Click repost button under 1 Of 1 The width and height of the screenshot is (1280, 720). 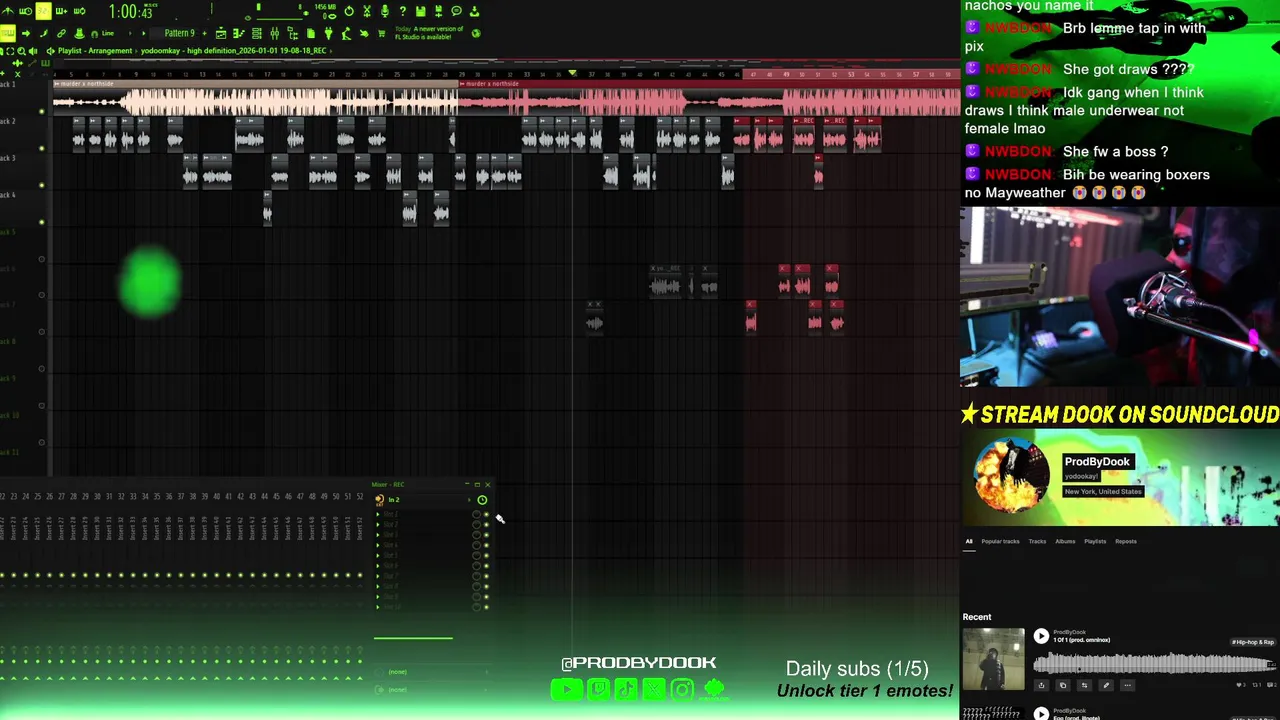point(1084,685)
